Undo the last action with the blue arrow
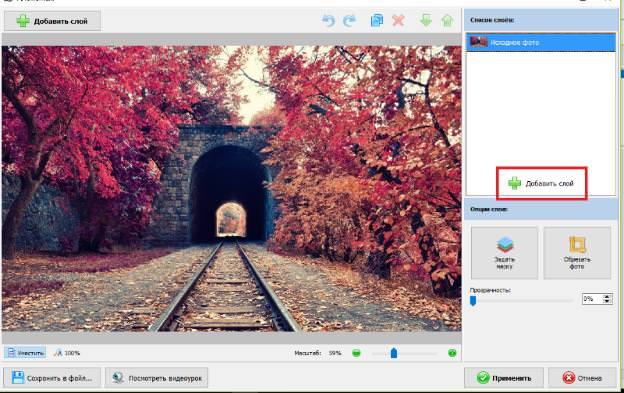The width and height of the screenshot is (624, 393). (328, 20)
